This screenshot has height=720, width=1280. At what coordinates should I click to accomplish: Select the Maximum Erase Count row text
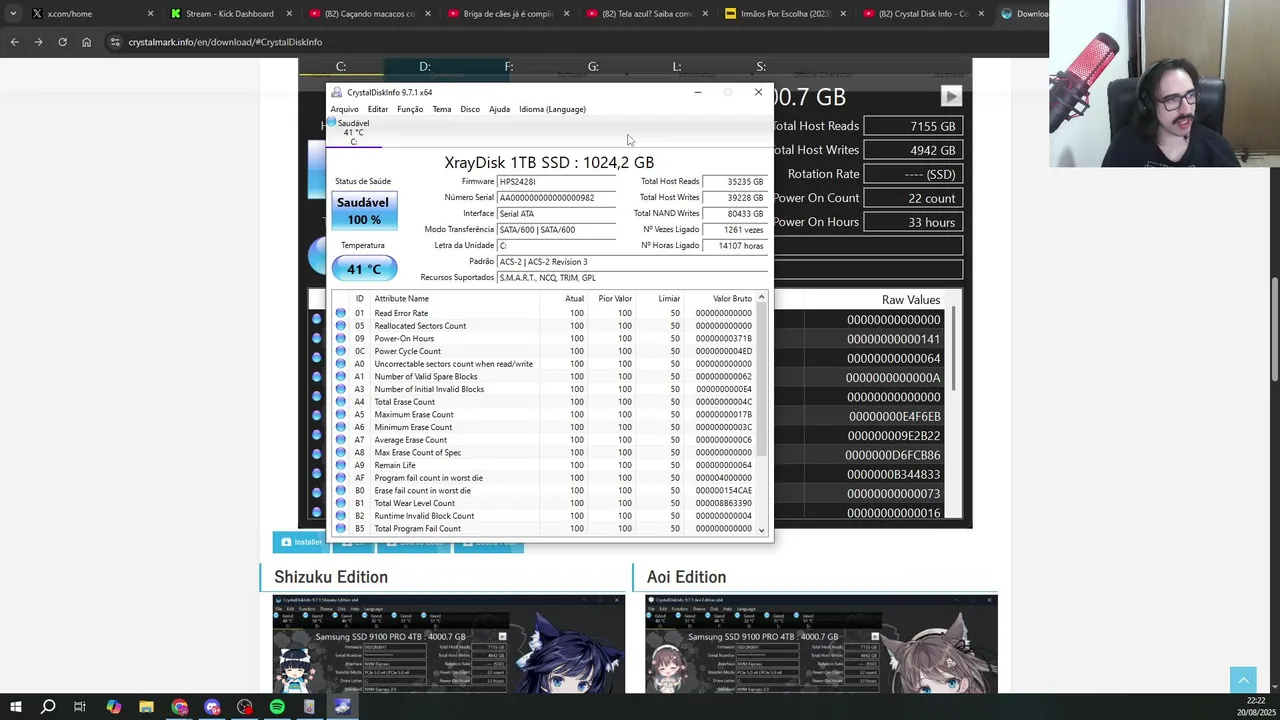pyautogui.click(x=414, y=415)
